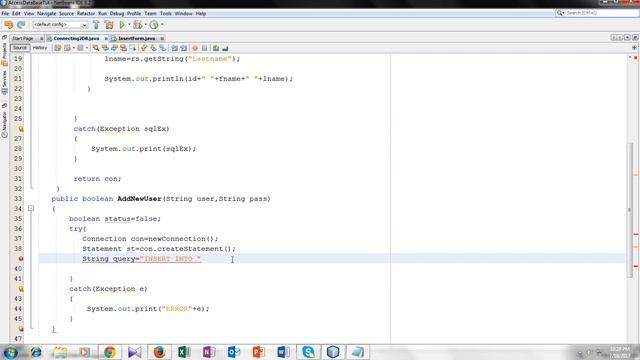
Task: Open the Profile Project dropdown arrow
Action: tap(162, 25)
